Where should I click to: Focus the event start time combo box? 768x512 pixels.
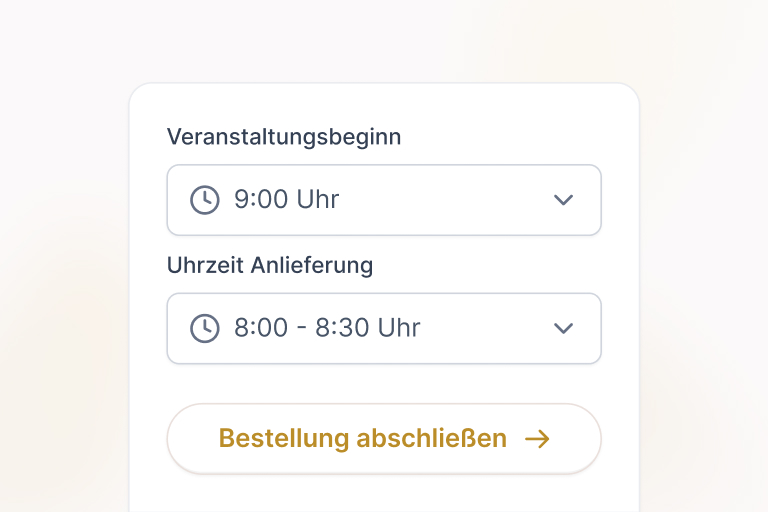(384, 200)
